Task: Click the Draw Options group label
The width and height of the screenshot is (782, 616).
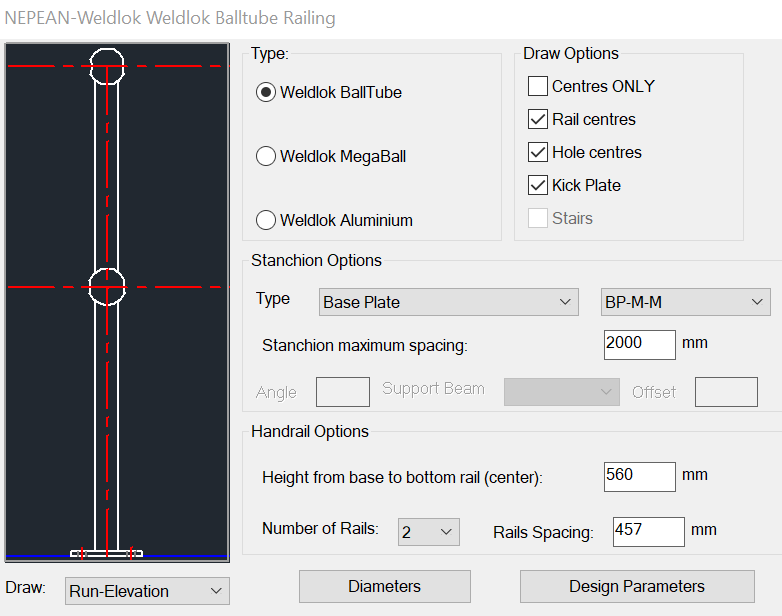Action: tap(571, 53)
